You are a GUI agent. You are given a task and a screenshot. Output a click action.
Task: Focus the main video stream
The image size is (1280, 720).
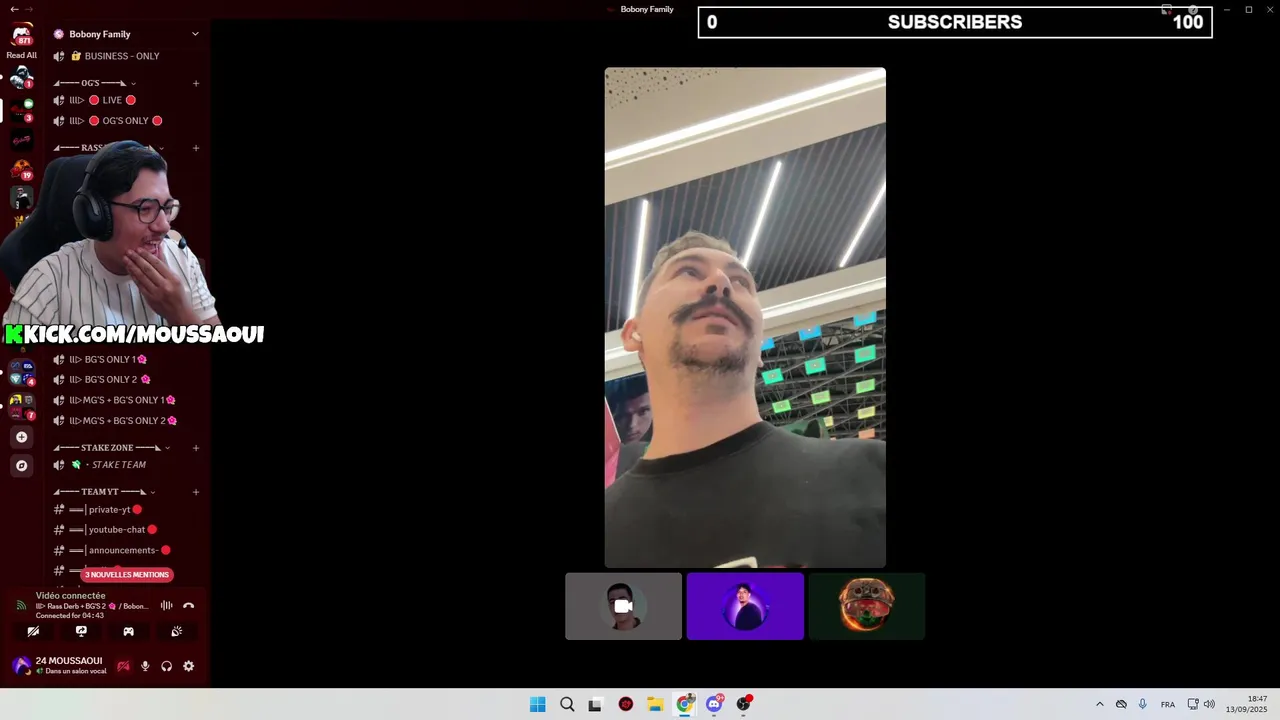pos(745,317)
